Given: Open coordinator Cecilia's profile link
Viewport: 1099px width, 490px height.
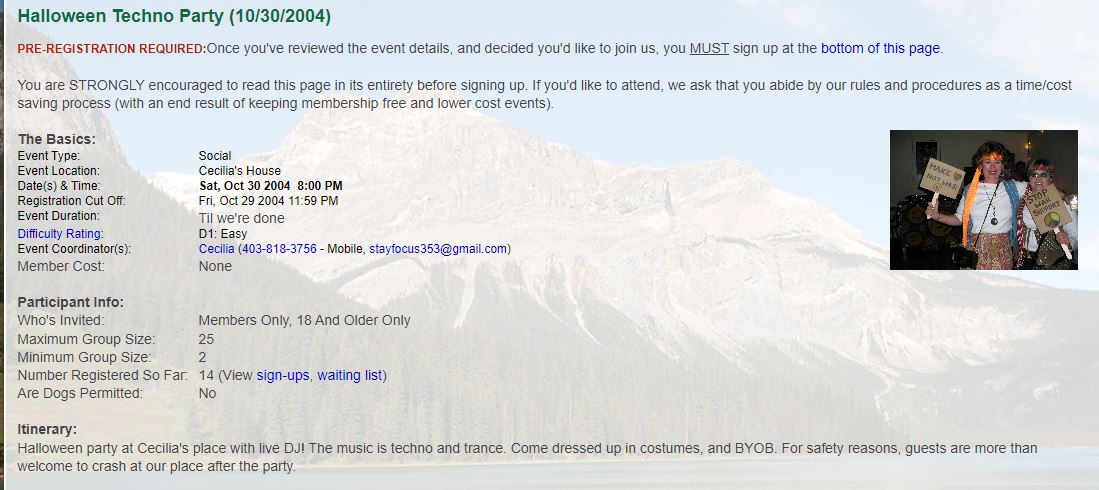Looking at the screenshot, I should click(217, 249).
